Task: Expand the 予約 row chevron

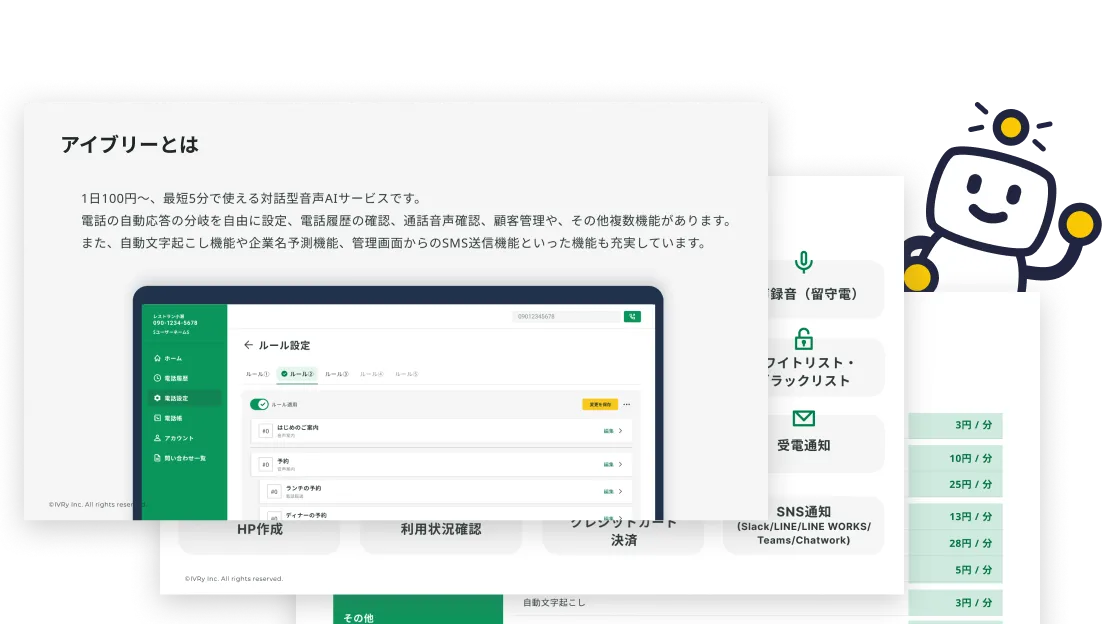Action: point(620,464)
